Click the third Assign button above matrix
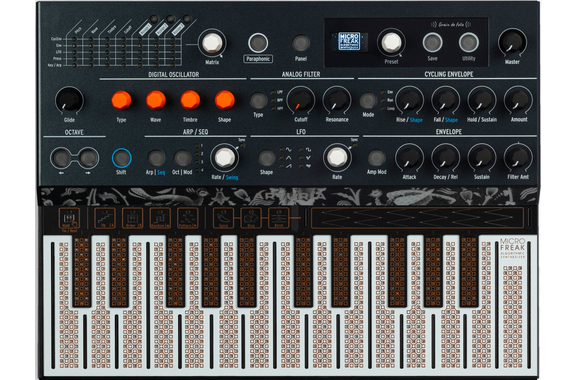This screenshot has height=380, width=576. [x=187, y=19]
